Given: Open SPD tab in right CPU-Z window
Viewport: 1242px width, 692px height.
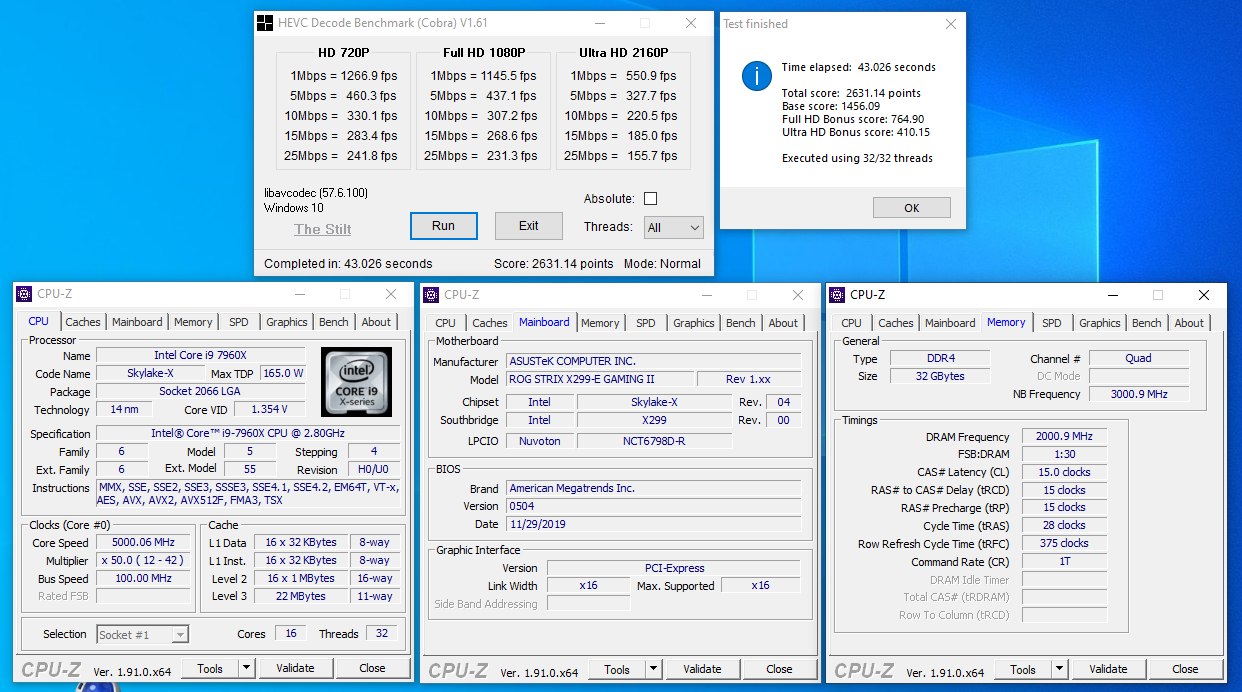Looking at the screenshot, I should 1052,323.
